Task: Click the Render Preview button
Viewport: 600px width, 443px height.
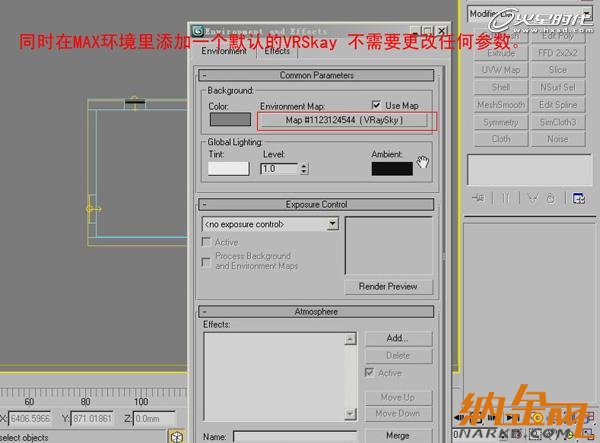Action: [388, 286]
